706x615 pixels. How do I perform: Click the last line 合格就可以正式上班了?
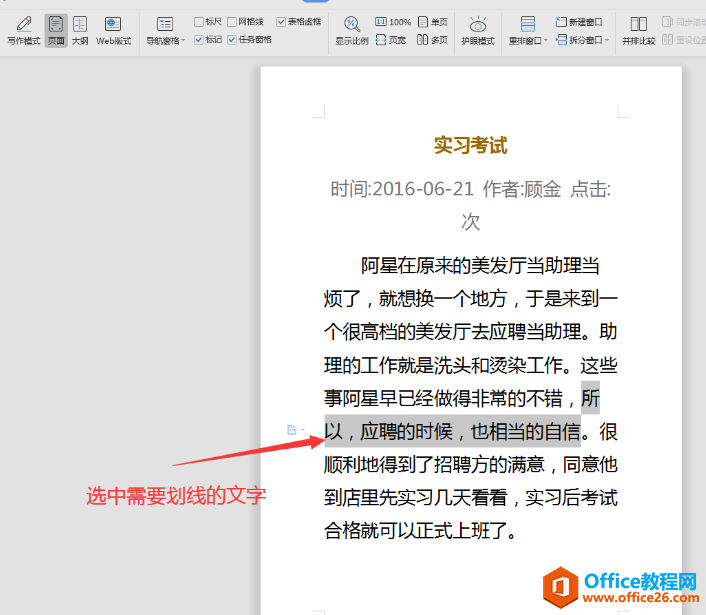pos(421,531)
